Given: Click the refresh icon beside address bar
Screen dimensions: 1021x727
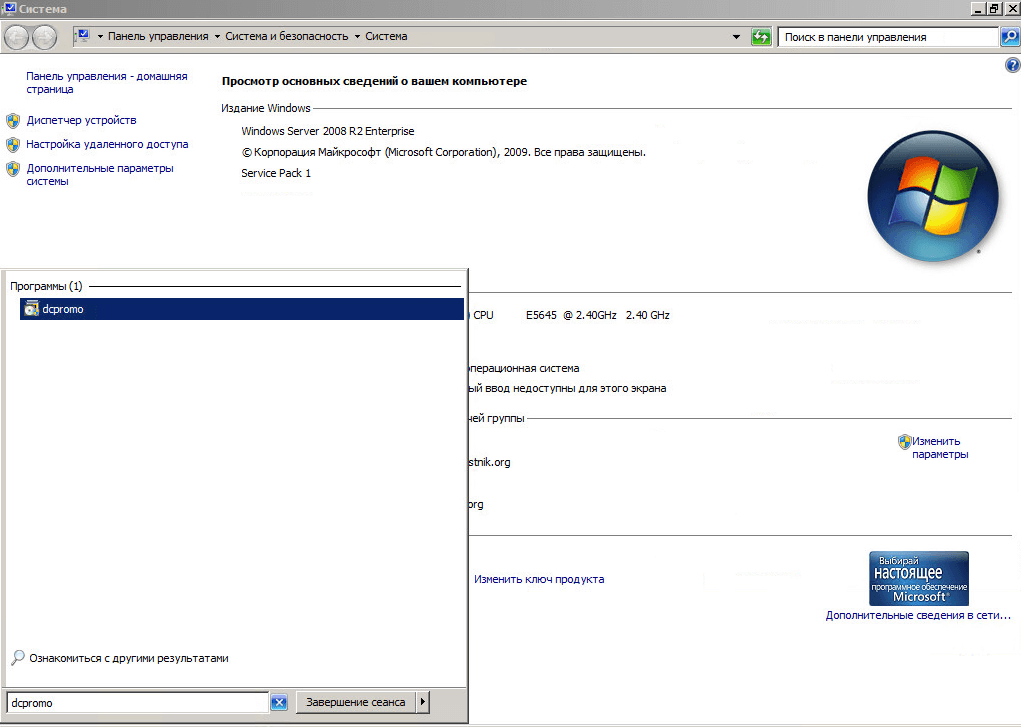Looking at the screenshot, I should pyautogui.click(x=762, y=37).
